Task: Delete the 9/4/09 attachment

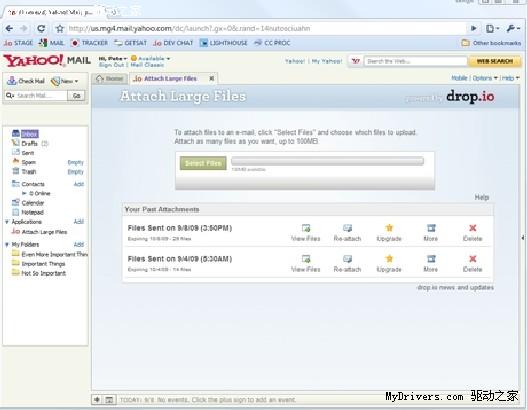Action: click(472, 264)
